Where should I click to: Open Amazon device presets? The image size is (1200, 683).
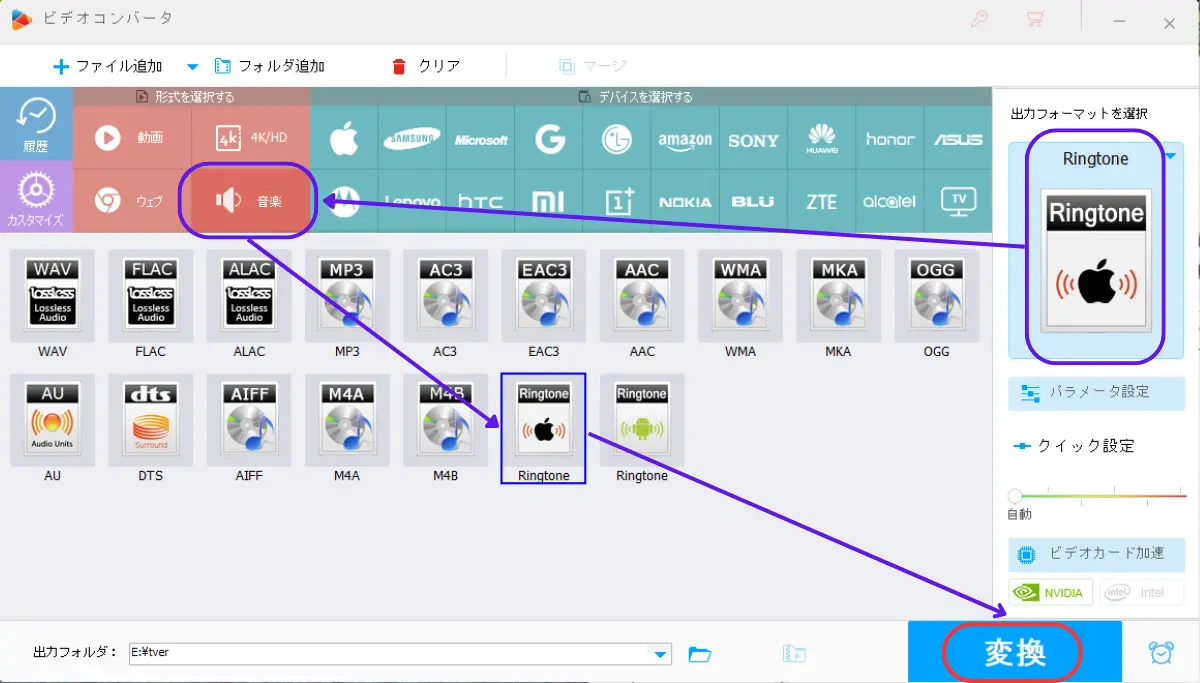(x=685, y=139)
